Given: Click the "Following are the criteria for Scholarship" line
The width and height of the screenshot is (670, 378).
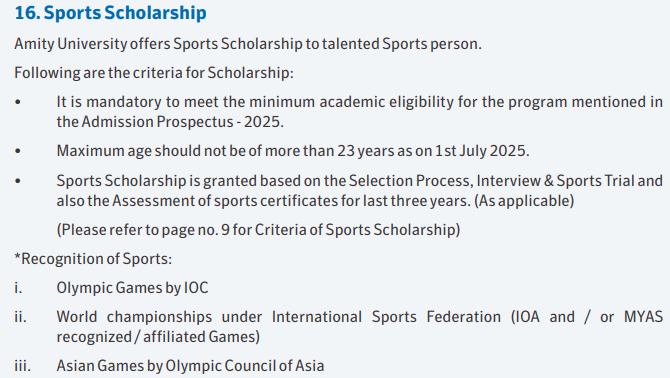Looking at the screenshot, I should tap(154, 73).
